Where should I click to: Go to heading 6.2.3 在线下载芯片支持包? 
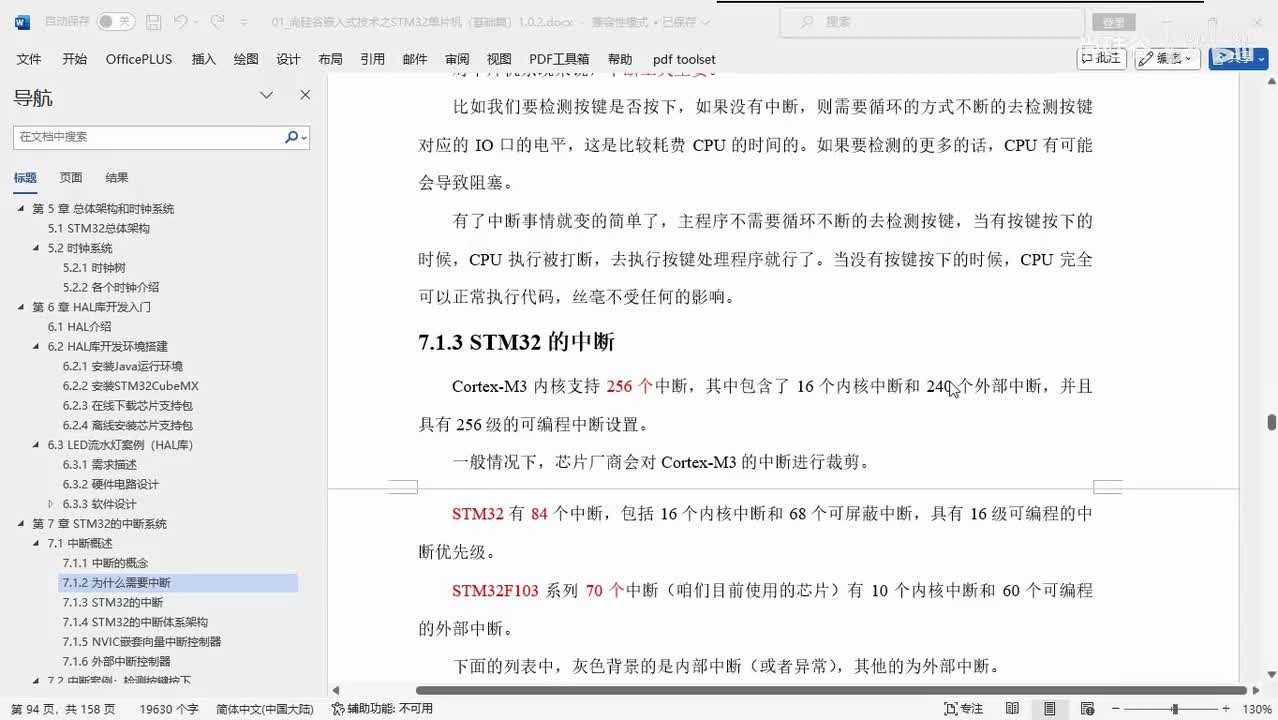[x=128, y=406]
